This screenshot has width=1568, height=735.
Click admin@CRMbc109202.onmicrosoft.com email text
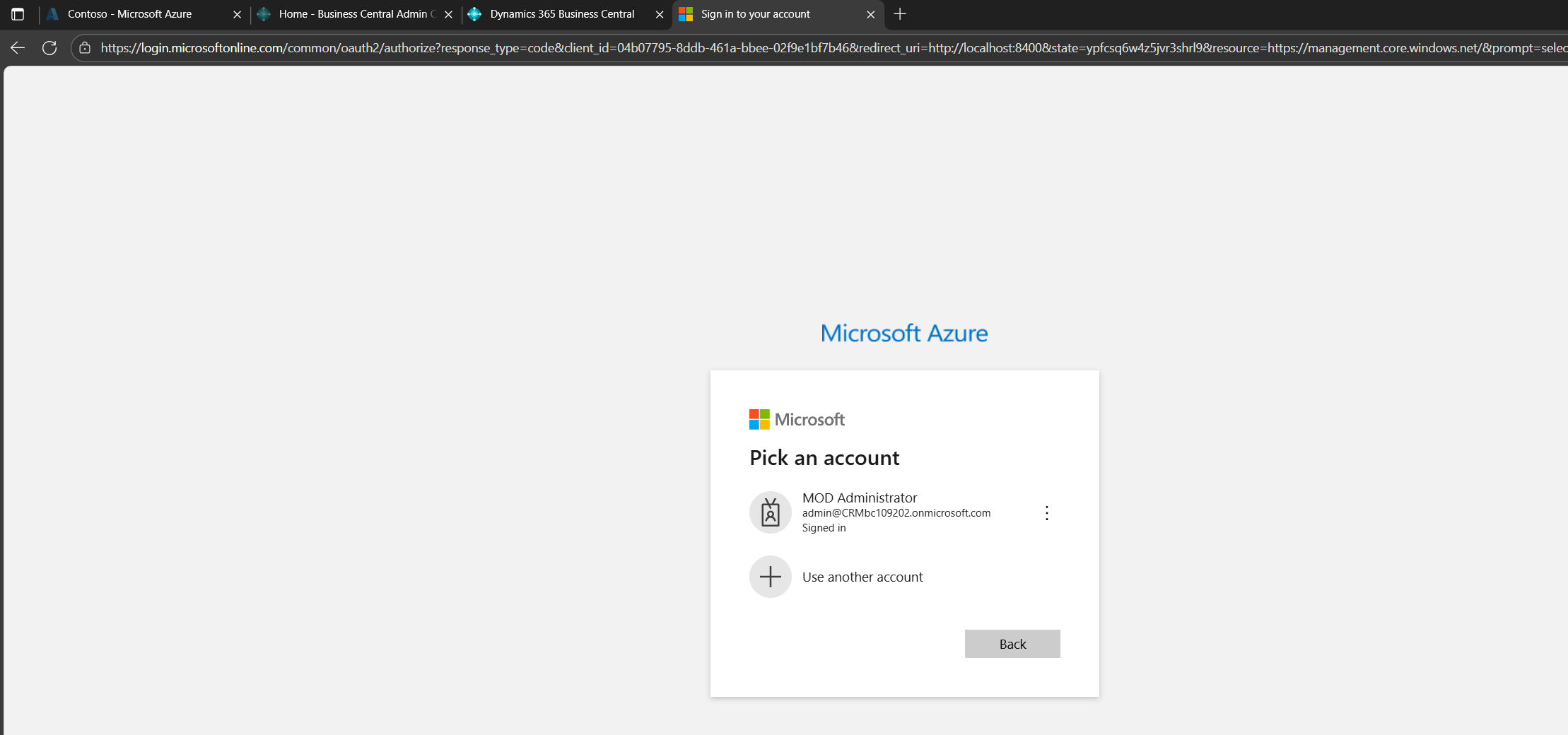(x=896, y=513)
